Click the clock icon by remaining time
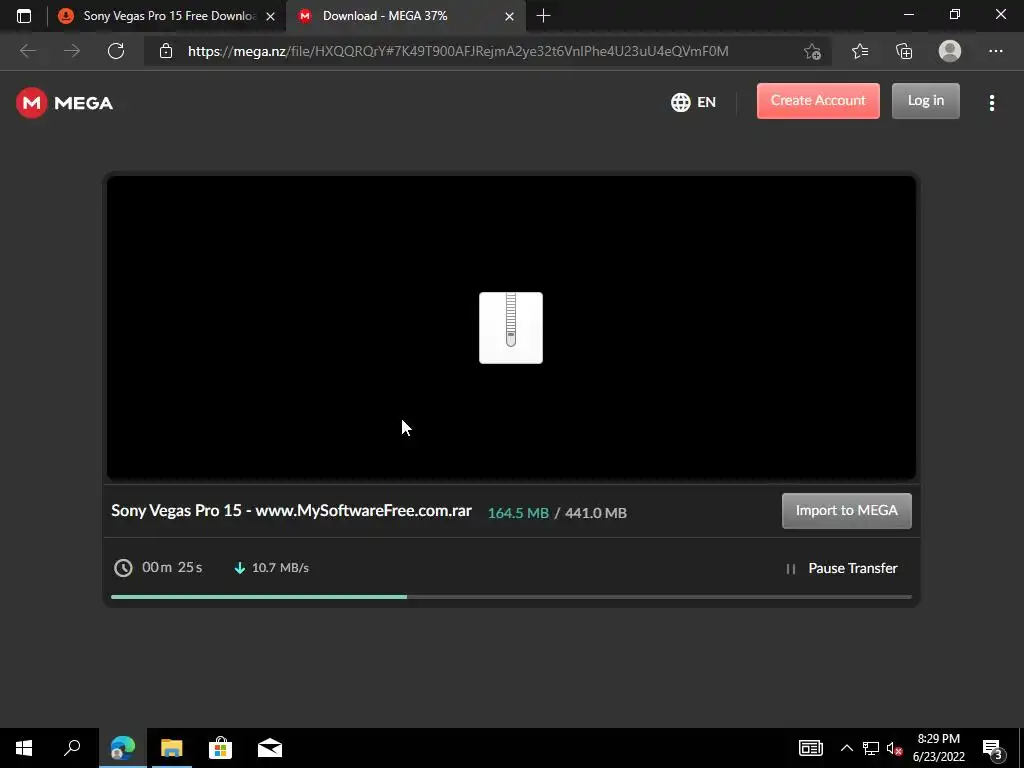The image size is (1024, 768). coord(123,568)
